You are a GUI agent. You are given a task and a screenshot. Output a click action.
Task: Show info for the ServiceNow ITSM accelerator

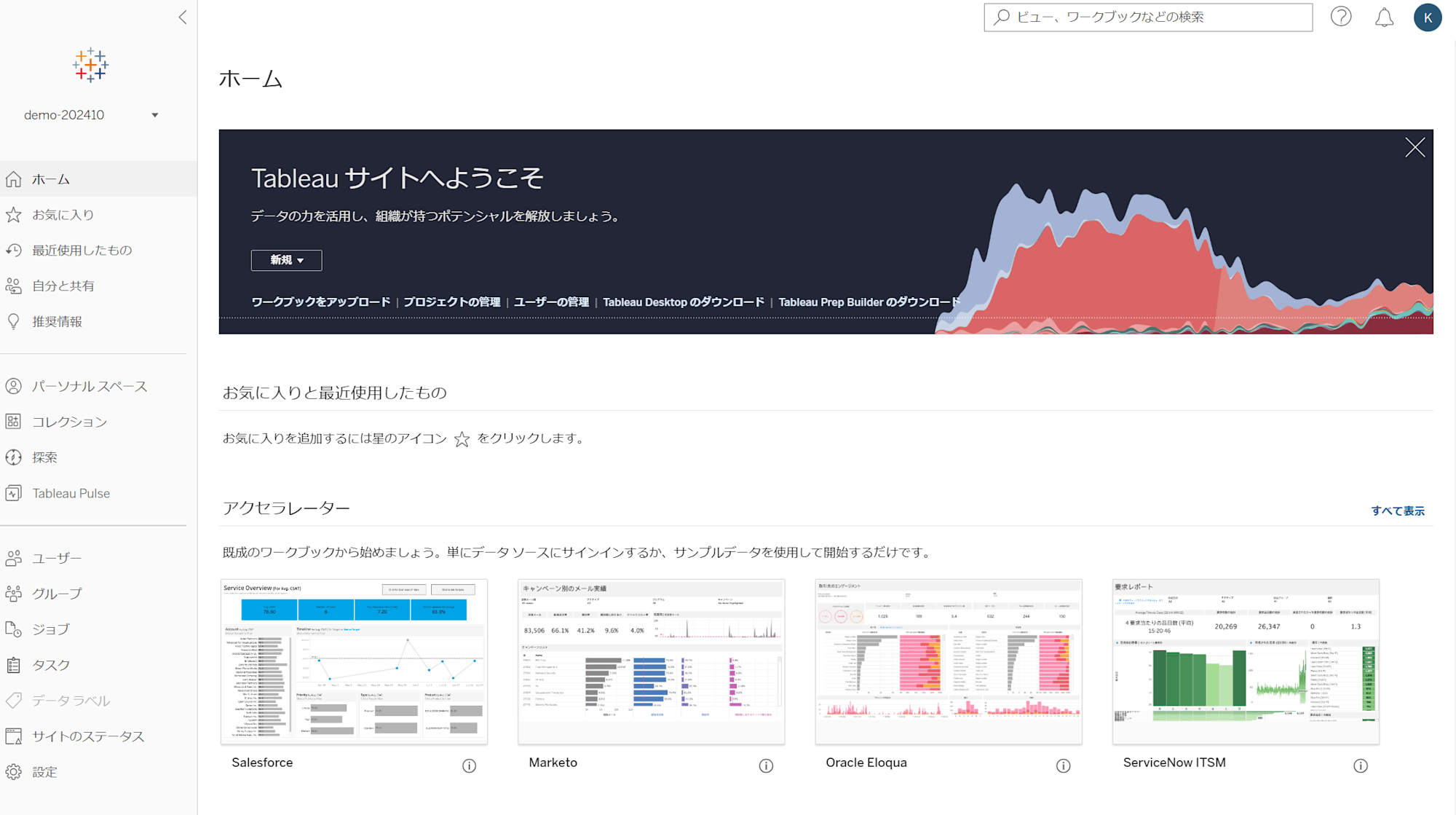click(x=1361, y=765)
